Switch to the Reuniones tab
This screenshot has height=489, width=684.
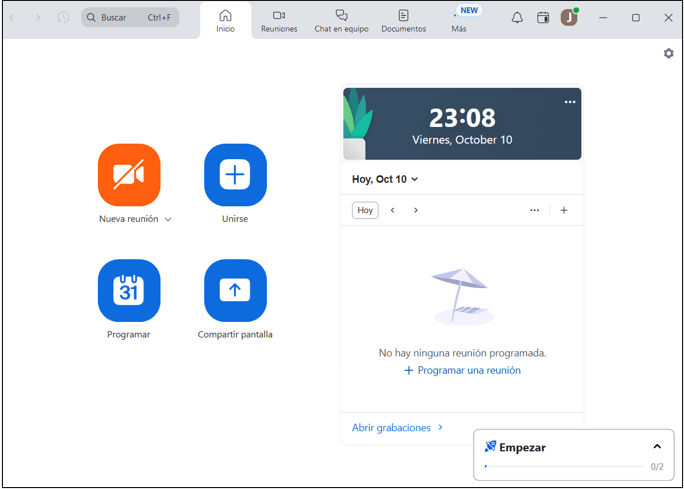coord(279,21)
